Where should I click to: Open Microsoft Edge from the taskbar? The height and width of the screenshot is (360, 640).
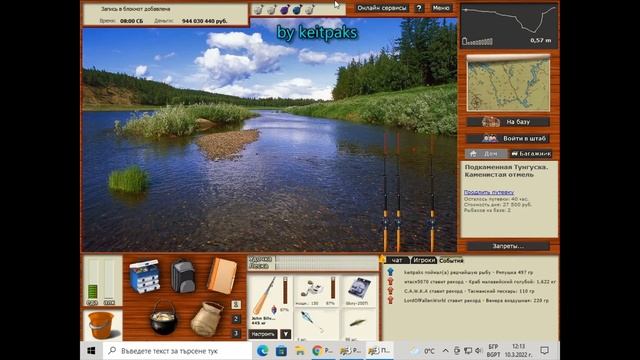(x=262, y=351)
